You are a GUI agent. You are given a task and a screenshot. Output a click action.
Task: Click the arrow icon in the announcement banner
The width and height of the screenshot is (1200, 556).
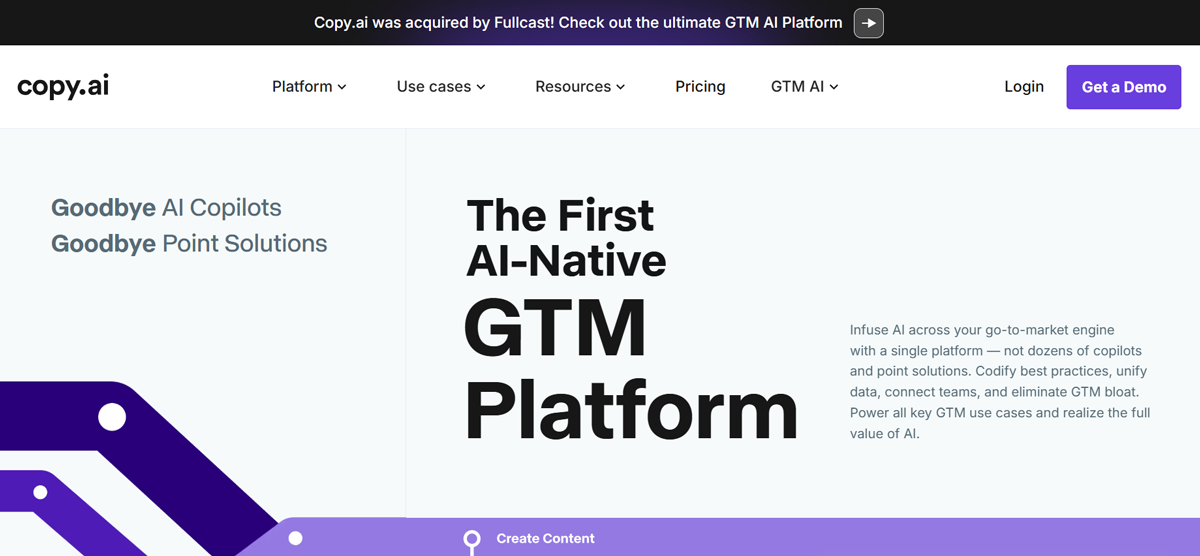(x=868, y=22)
